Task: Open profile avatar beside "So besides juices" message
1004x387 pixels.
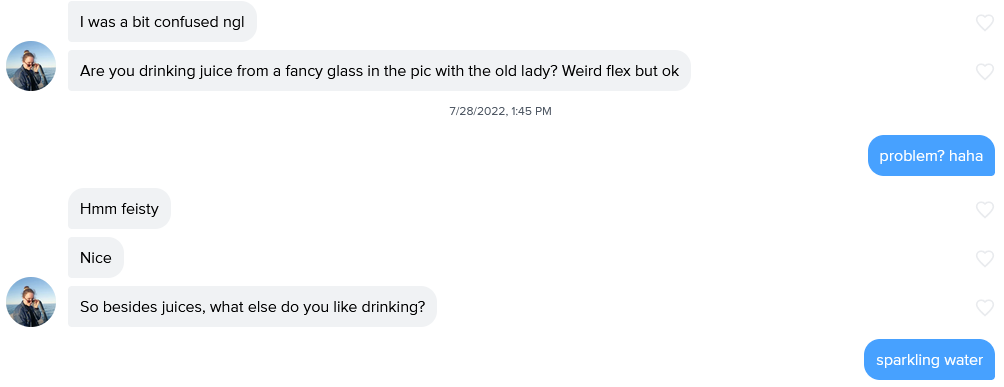Action: pos(31,302)
